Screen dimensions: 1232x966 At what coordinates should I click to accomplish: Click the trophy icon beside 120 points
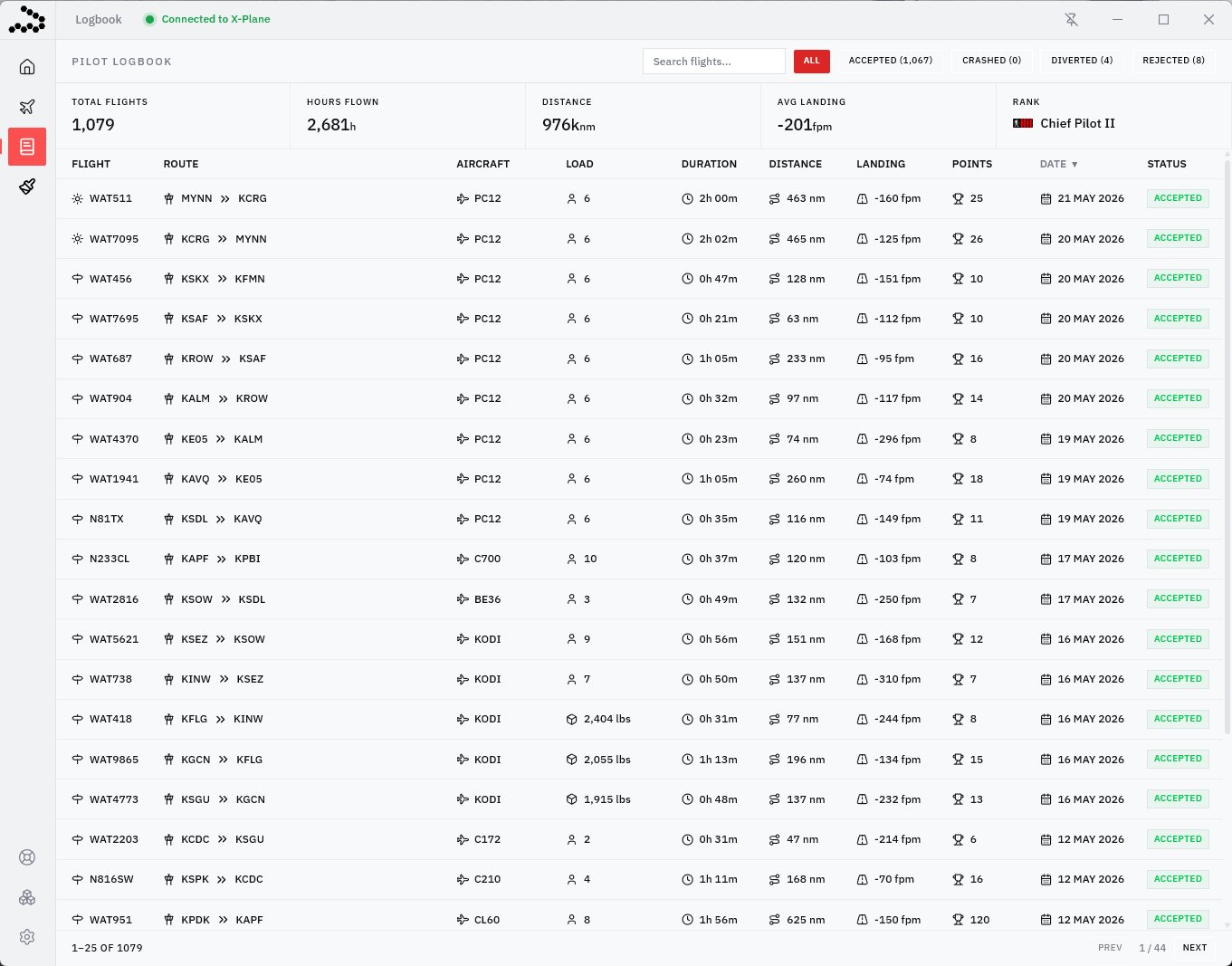[958, 920]
